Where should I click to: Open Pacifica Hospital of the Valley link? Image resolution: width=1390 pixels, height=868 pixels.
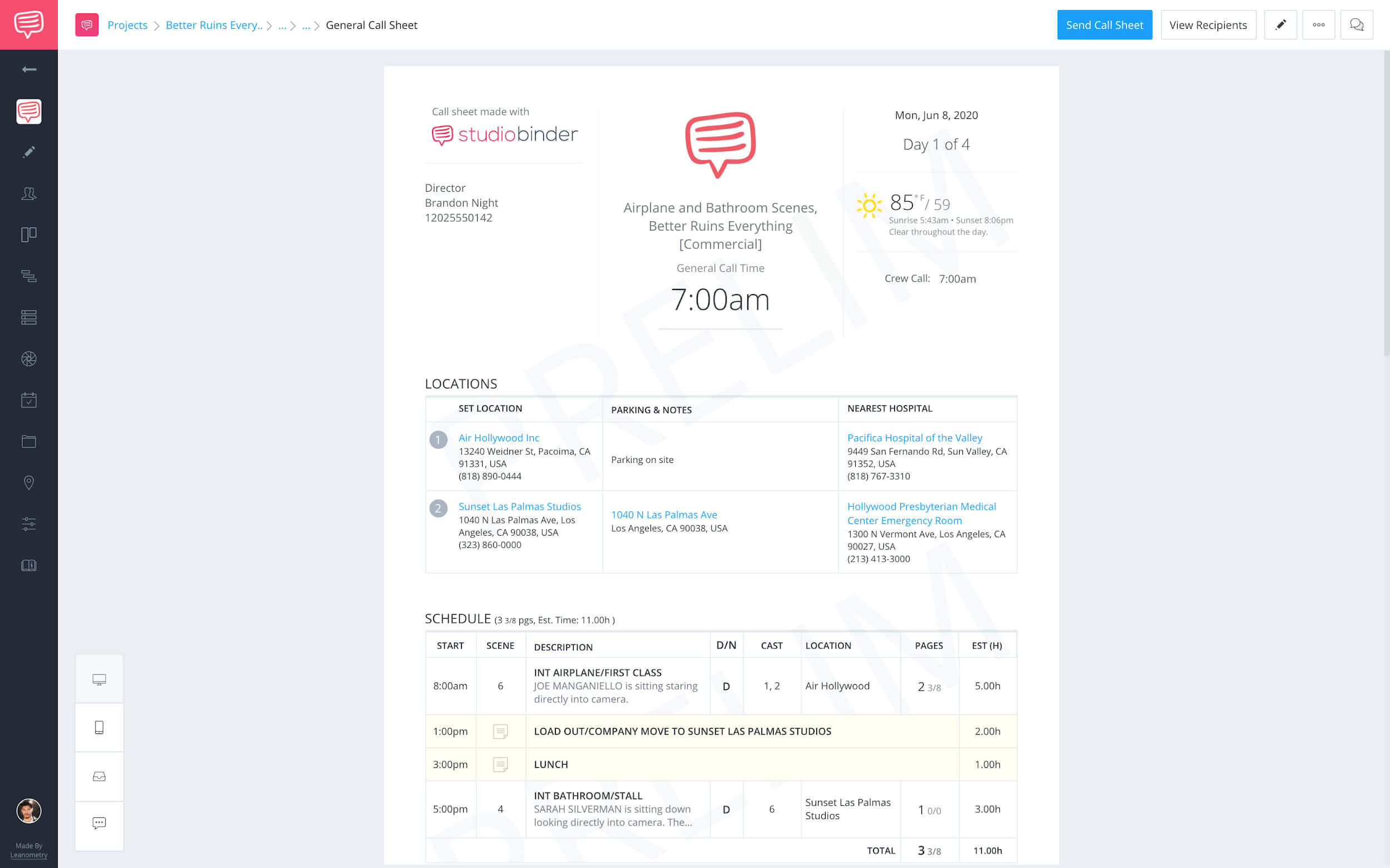tap(915, 437)
